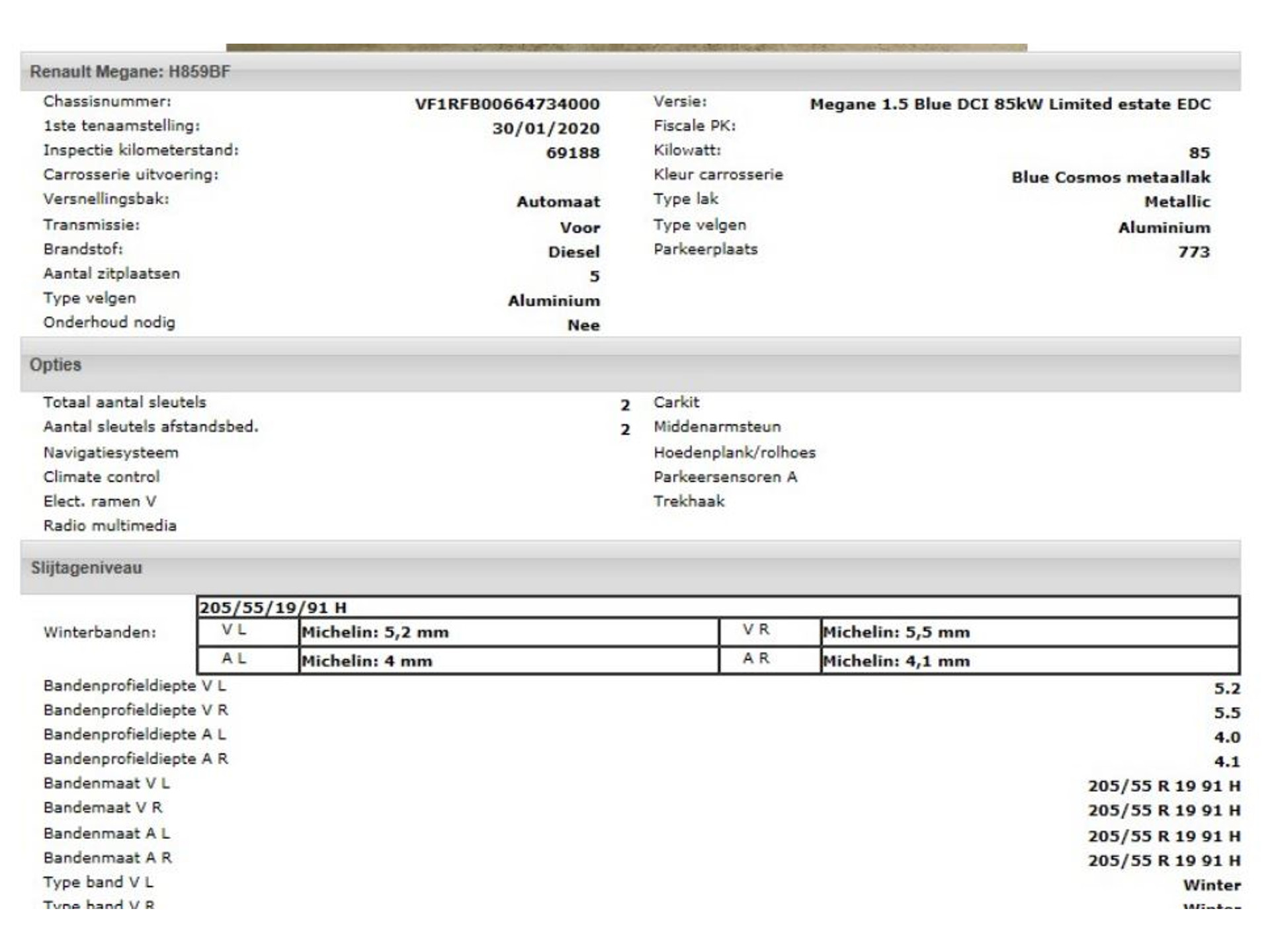
Task: Select the Hoedenplank/rolhoes option
Action: 734,453
